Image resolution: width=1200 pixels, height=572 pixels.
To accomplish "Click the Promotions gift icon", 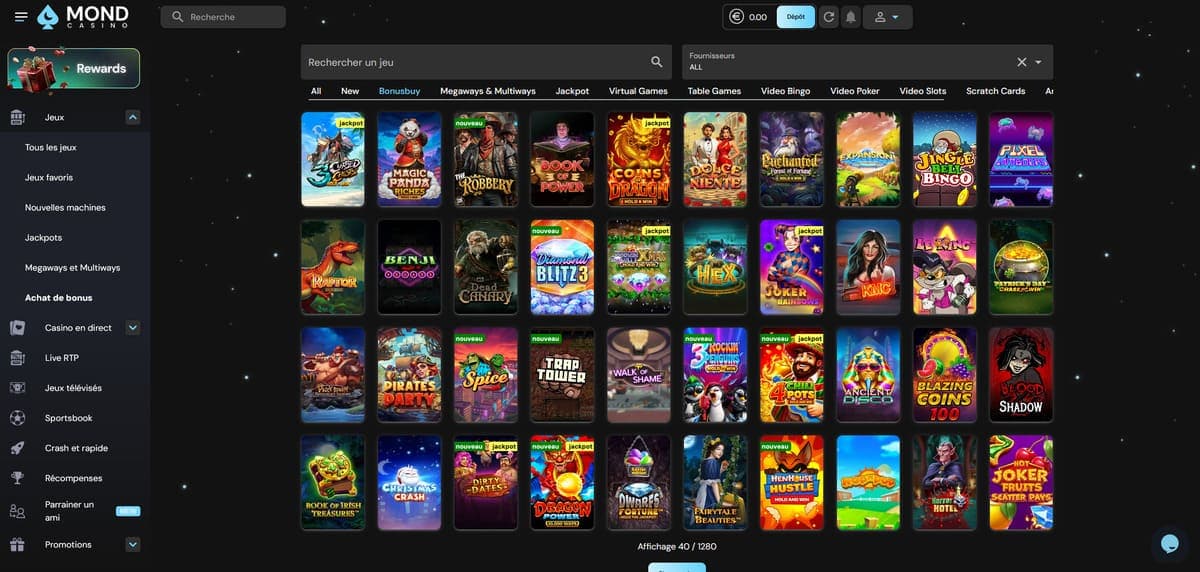I will 17,545.
